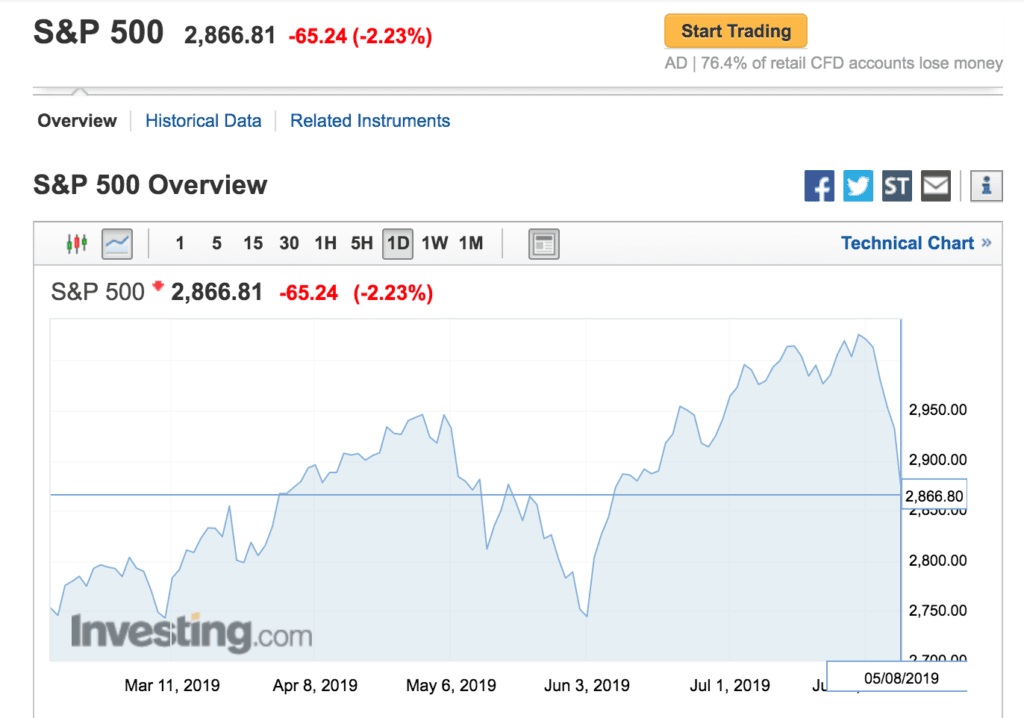Toggle the news panel icon in chart toolbar
Image resolution: width=1024 pixels, height=718 pixels.
pyautogui.click(x=543, y=244)
